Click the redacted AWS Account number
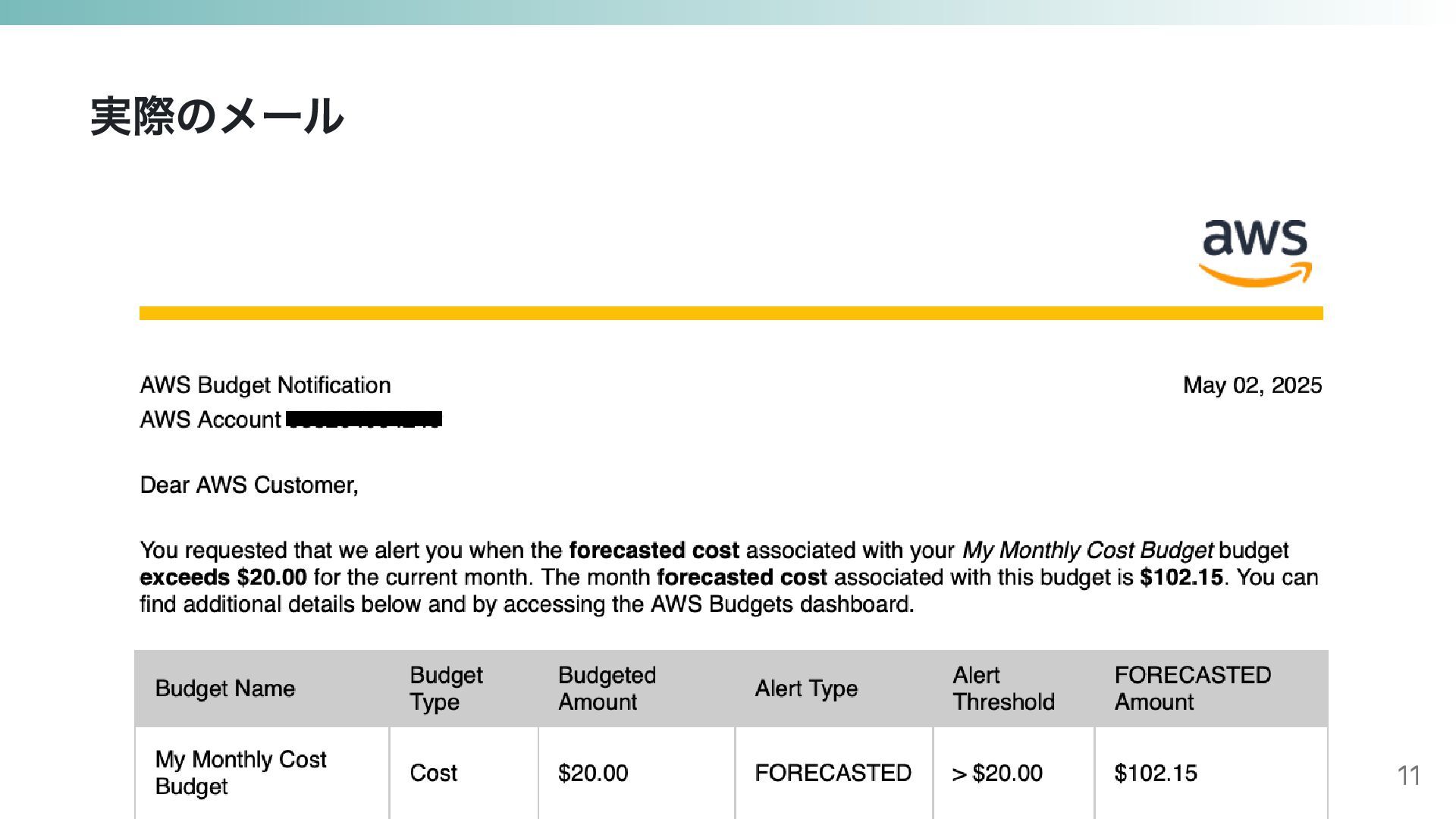1456x819 pixels. pos(364,419)
